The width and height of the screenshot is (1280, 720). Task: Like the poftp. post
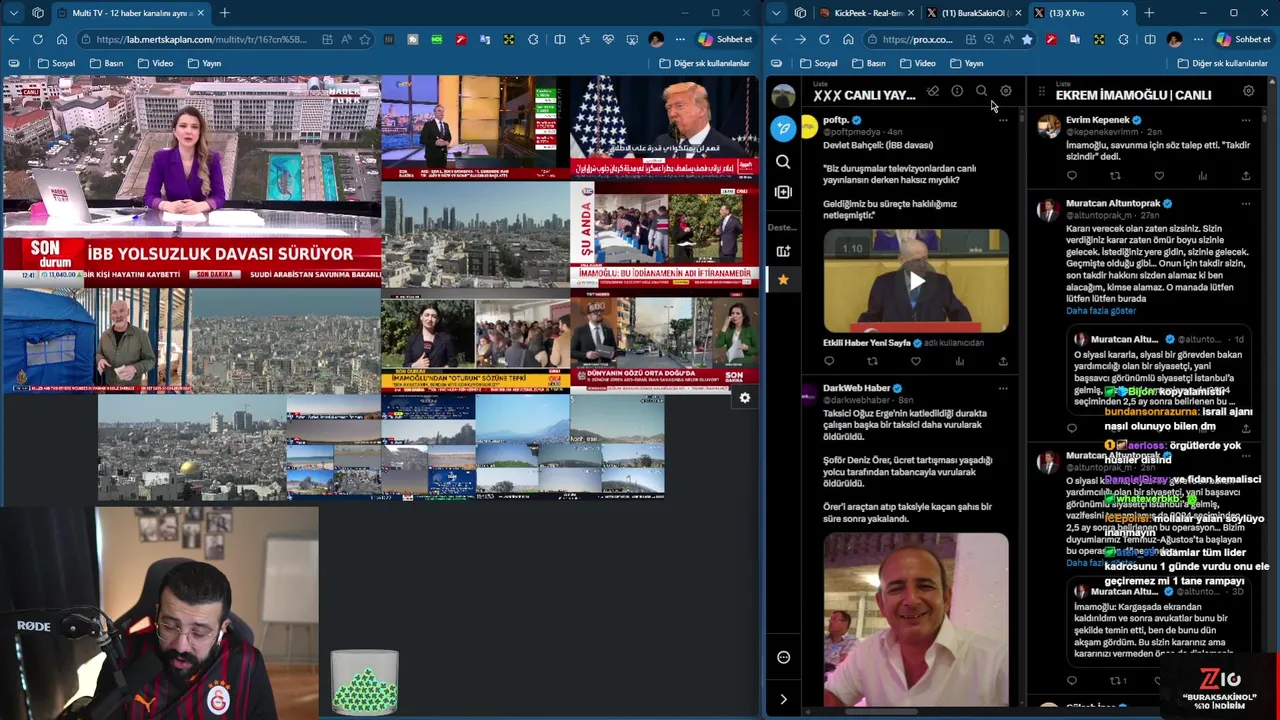point(916,361)
